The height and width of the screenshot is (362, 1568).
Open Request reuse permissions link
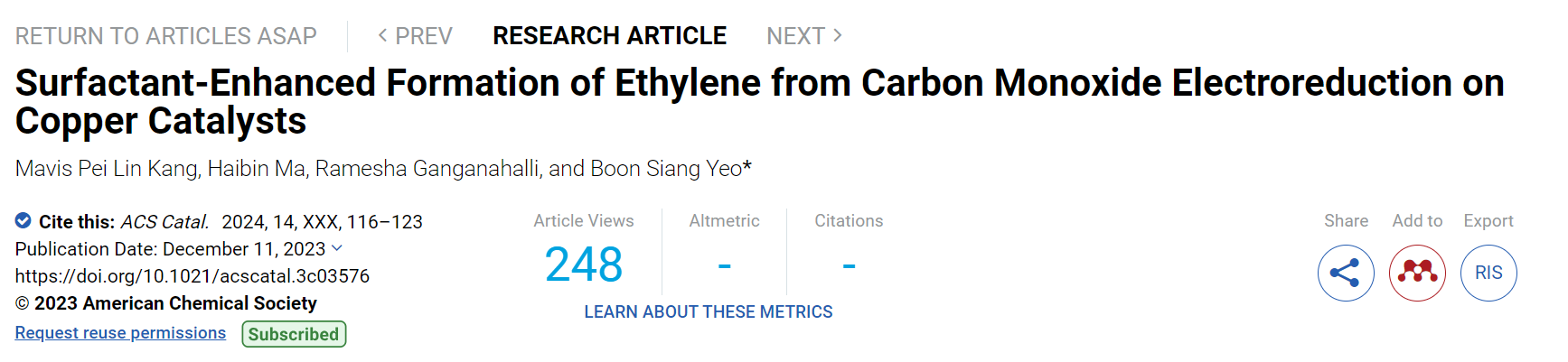pos(120,333)
